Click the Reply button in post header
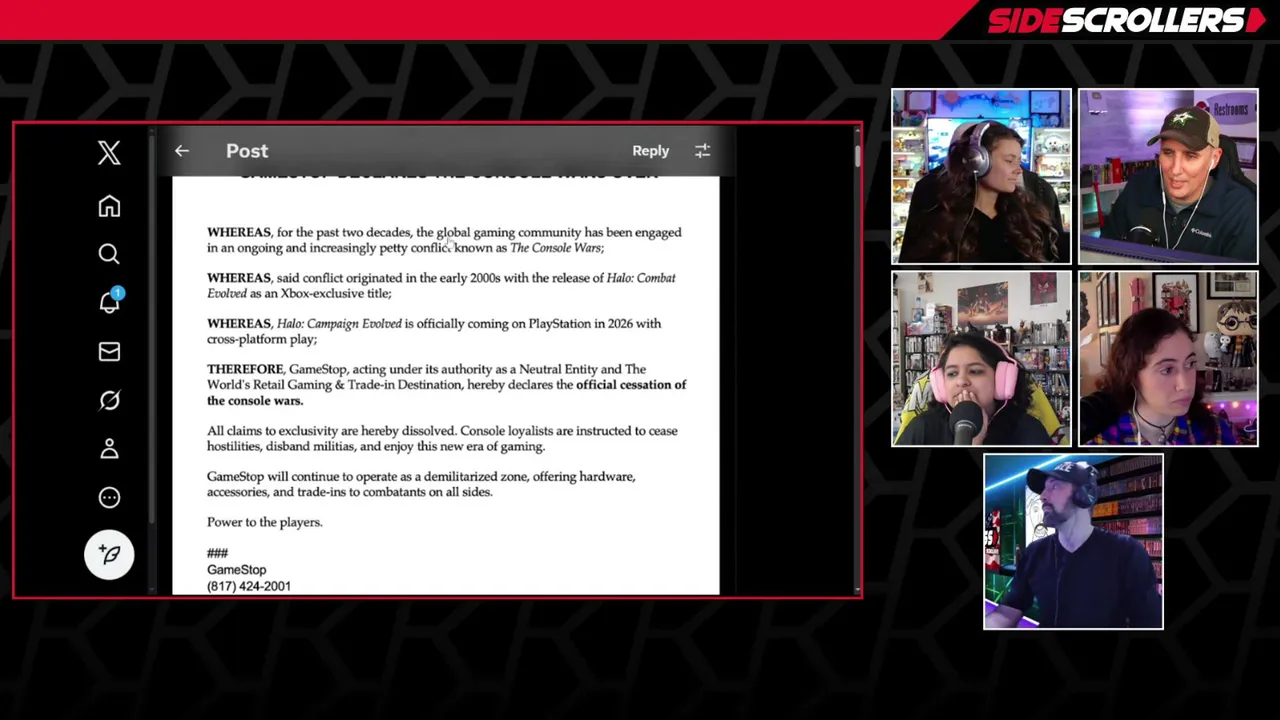The width and height of the screenshot is (1280, 720). 650,151
